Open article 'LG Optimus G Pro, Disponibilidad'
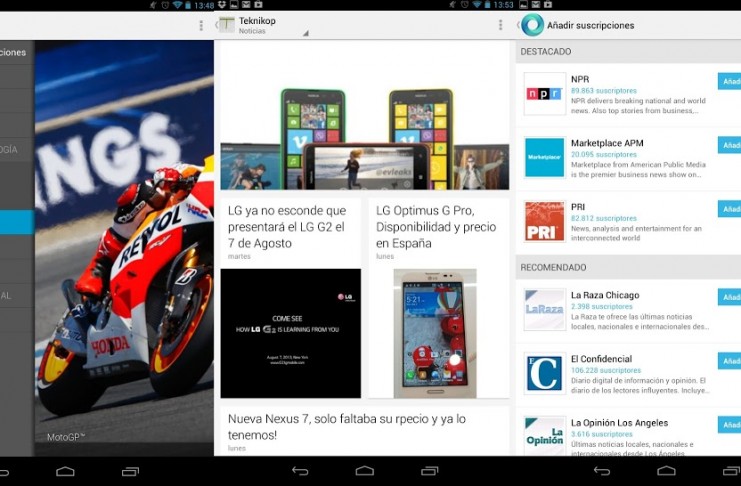The image size is (741, 486). click(x=436, y=227)
